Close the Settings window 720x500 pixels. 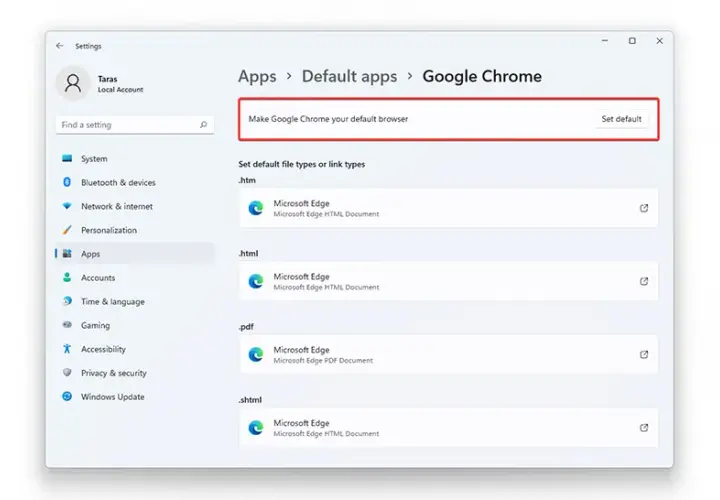pyautogui.click(x=659, y=41)
